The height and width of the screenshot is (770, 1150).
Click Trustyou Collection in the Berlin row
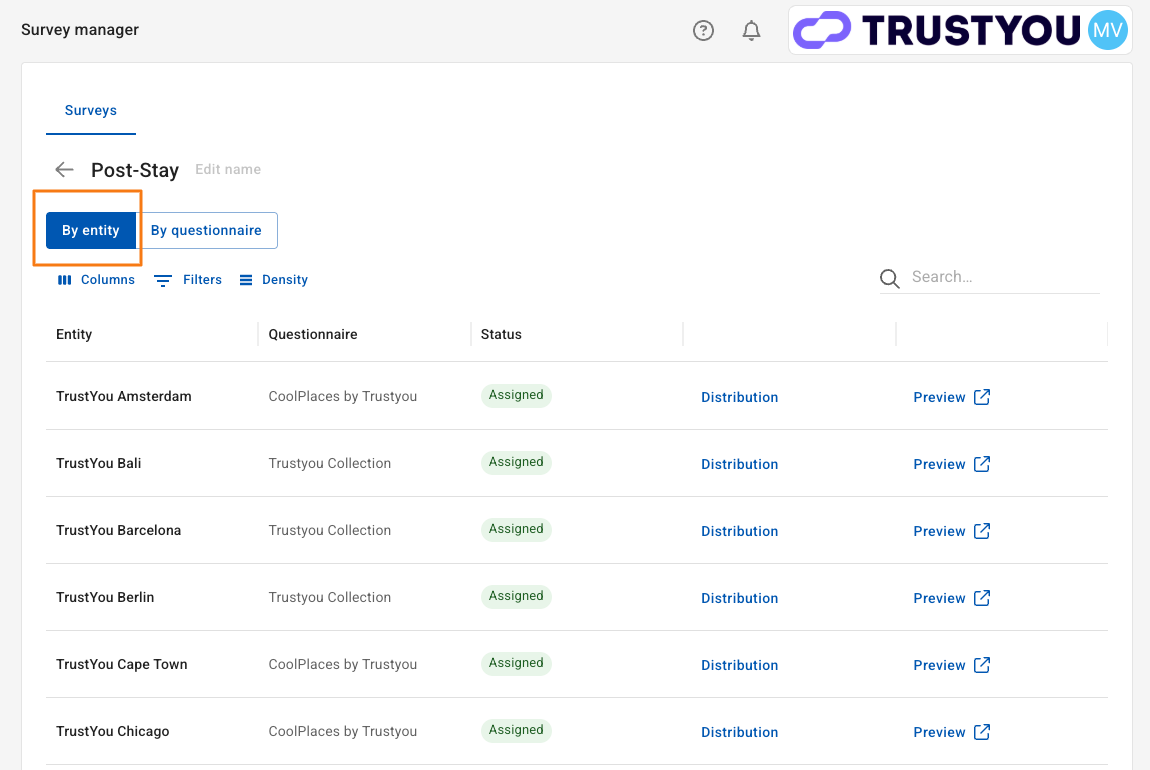pos(329,598)
